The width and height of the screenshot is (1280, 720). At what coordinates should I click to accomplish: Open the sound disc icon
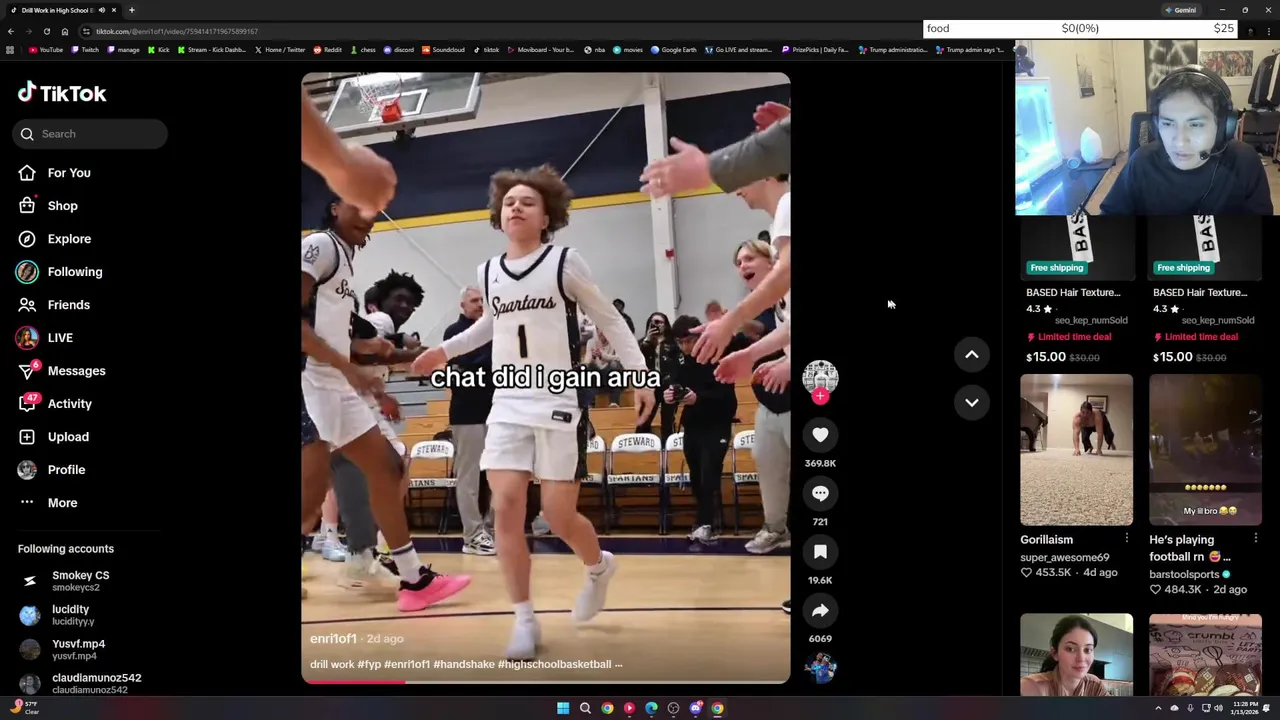tap(820, 668)
